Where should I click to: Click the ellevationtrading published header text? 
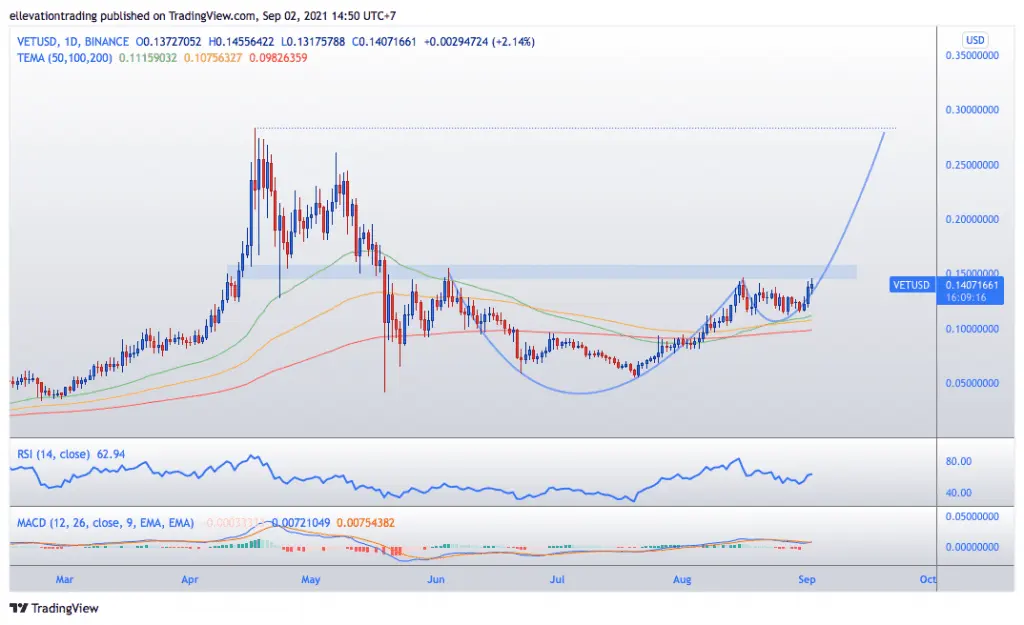point(202,16)
